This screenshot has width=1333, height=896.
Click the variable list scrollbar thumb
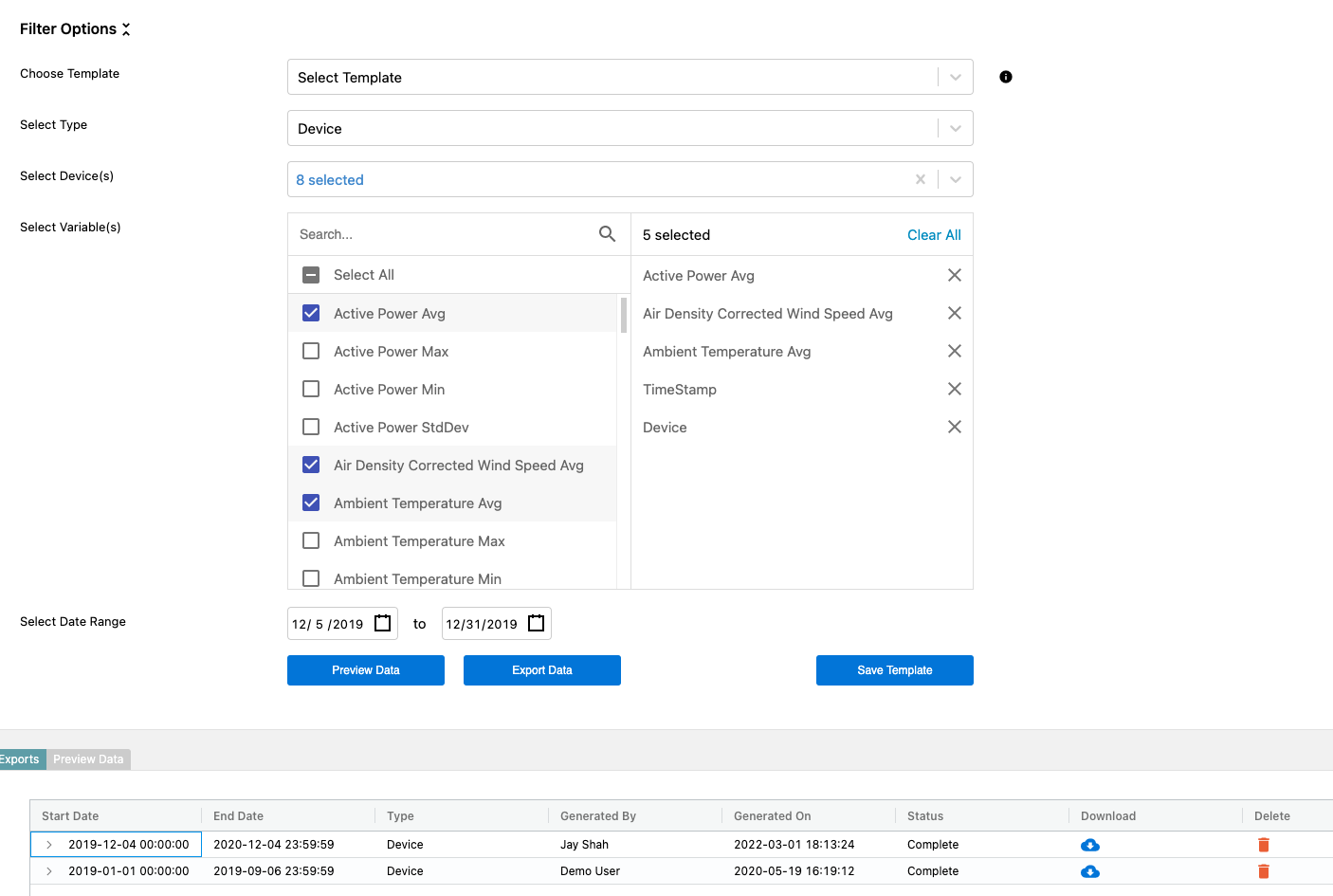(x=623, y=315)
